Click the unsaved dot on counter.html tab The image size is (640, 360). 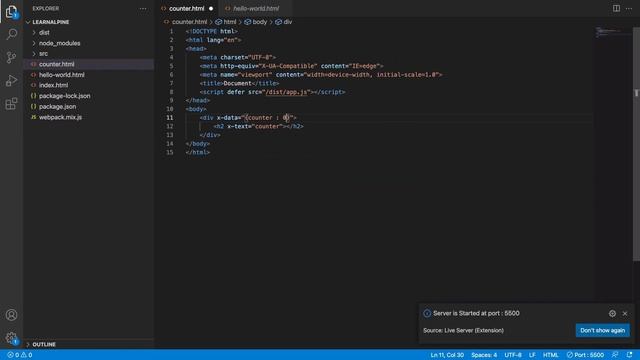[x=211, y=9]
